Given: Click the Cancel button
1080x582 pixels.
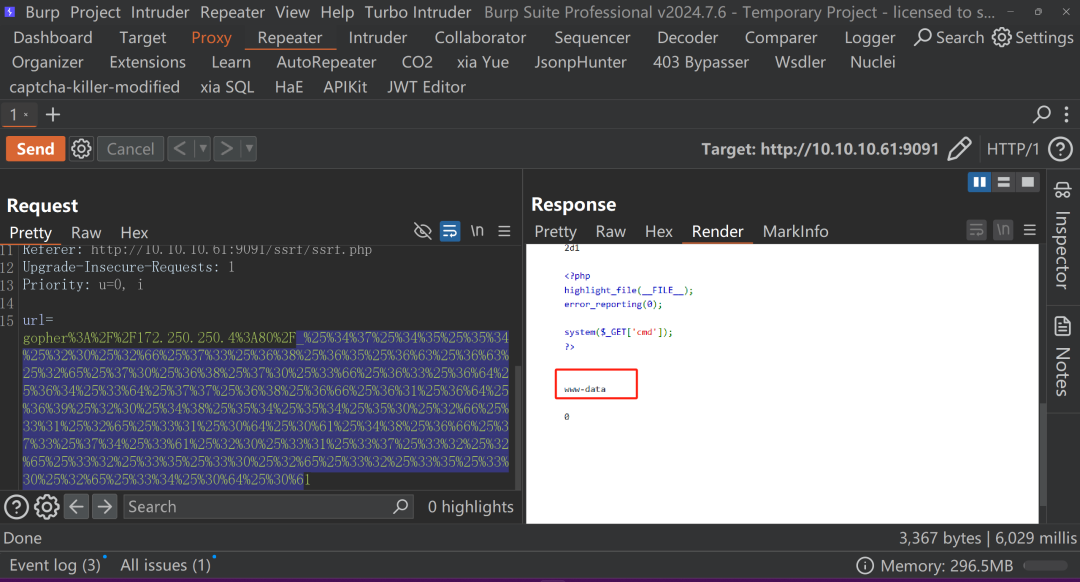Looking at the screenshot, I should 130,149.
